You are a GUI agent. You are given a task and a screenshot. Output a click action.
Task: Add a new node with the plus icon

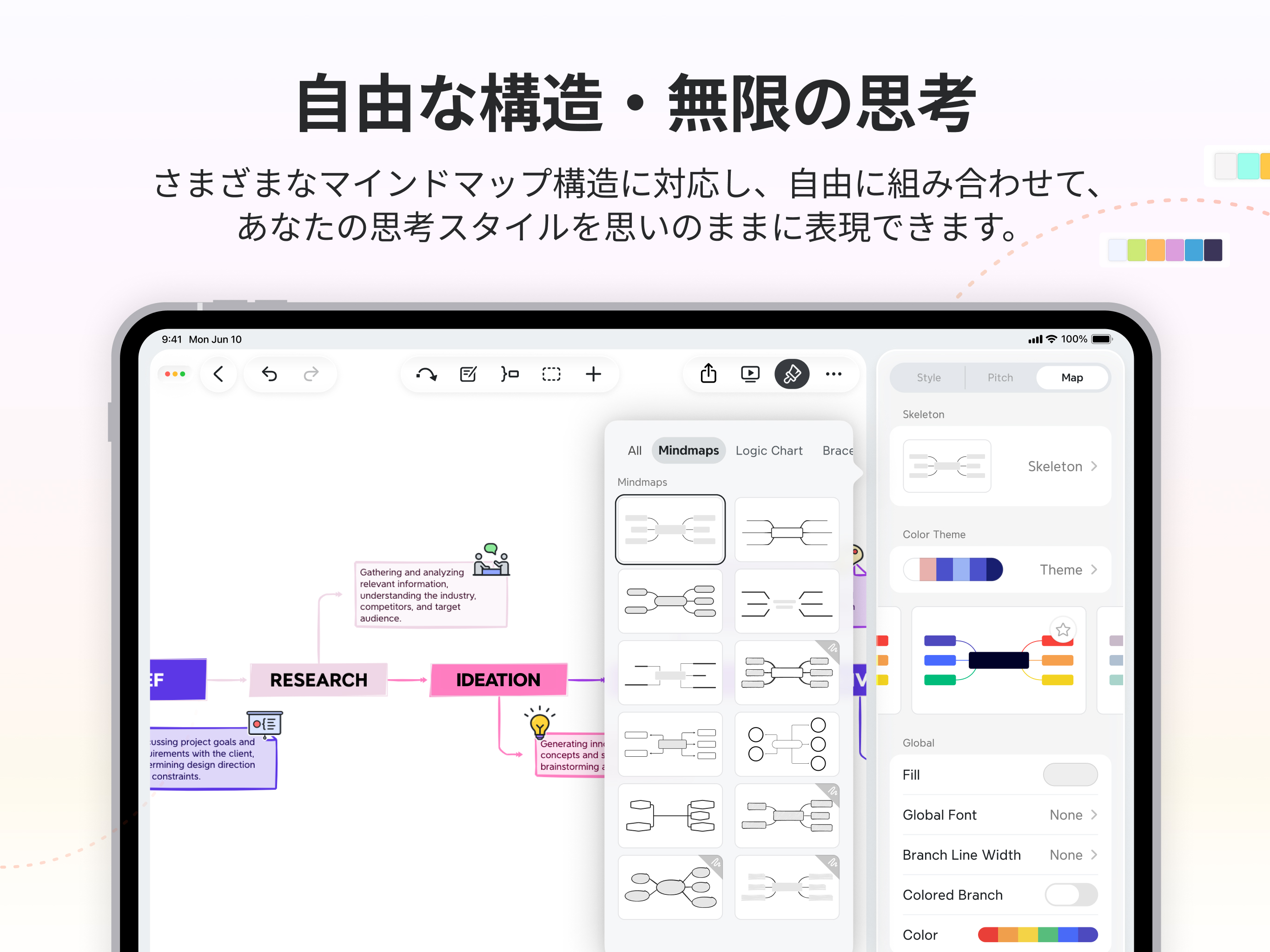[x=594, y=374]
